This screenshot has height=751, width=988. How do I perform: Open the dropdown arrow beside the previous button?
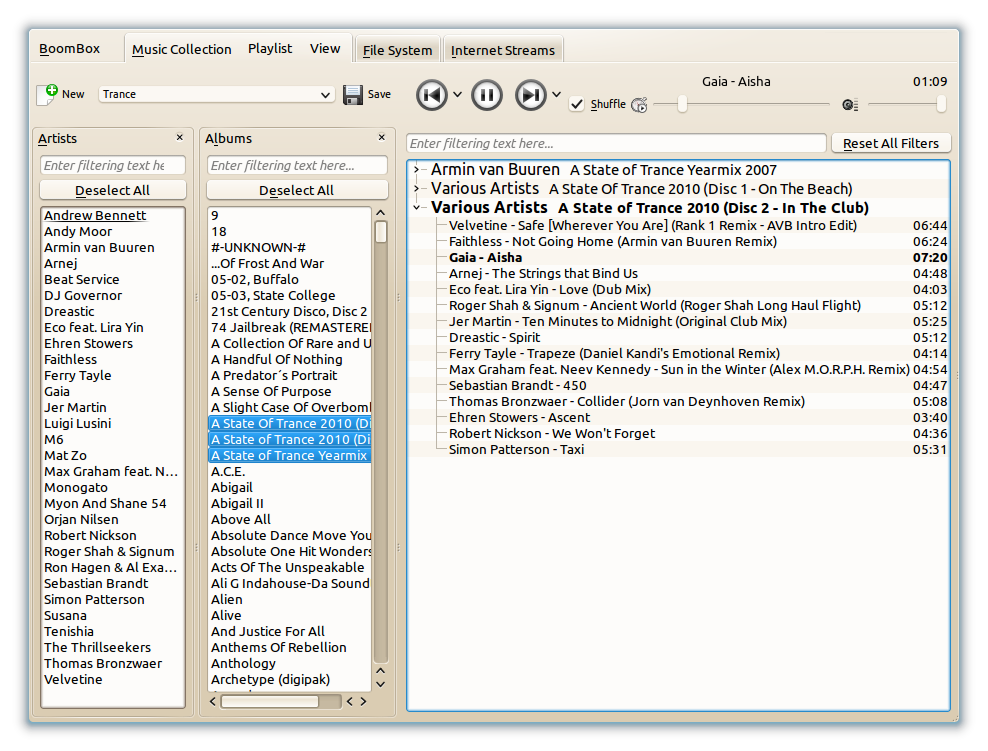(x=457, y=95)
